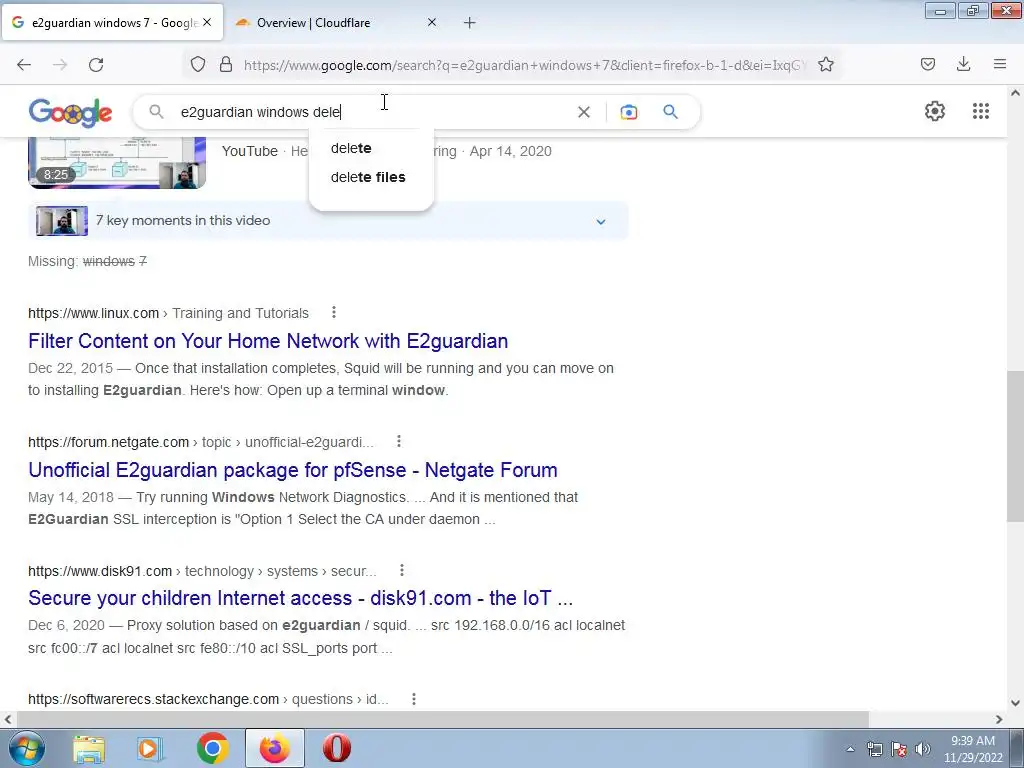
Task: Open Filter Content on Your Home Network link
Action: coord(268,341)
